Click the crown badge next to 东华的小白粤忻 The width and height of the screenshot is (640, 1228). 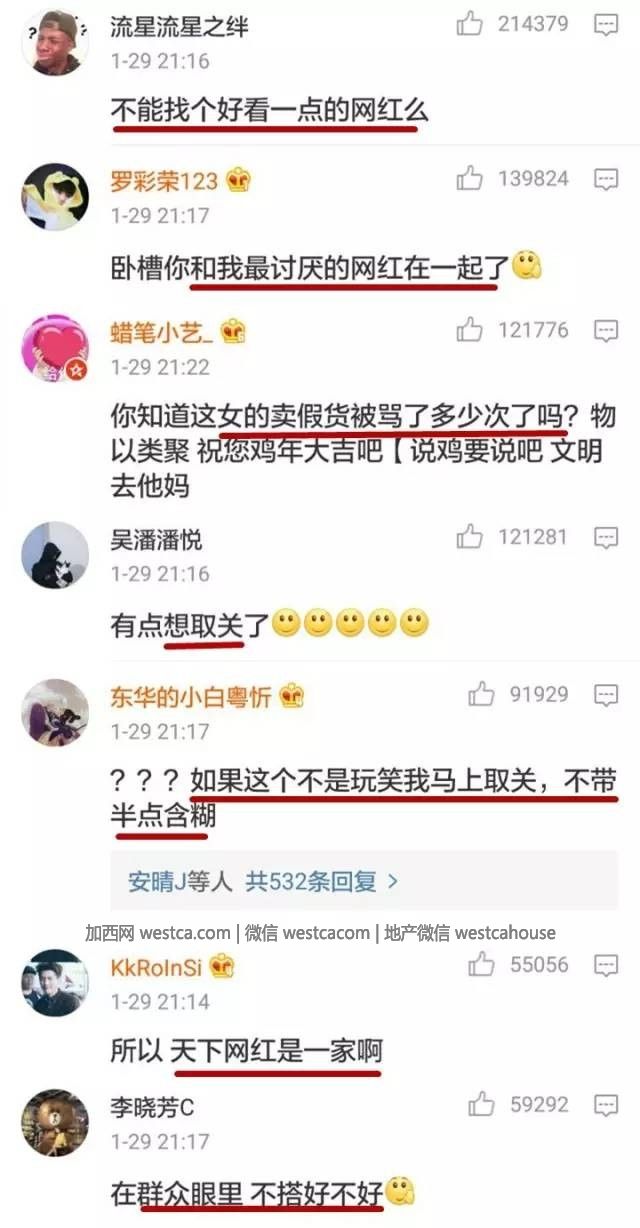tap(292, 696)
